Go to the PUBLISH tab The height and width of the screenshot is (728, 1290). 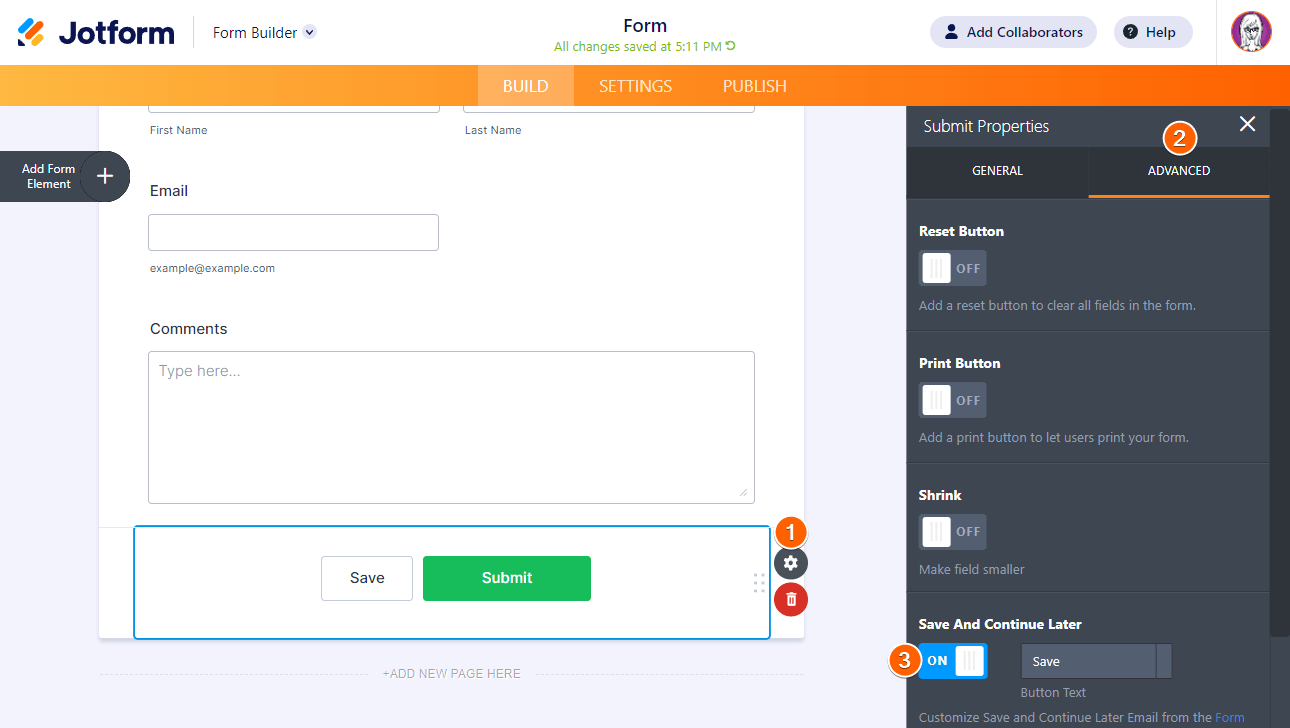tap(755, 86)
